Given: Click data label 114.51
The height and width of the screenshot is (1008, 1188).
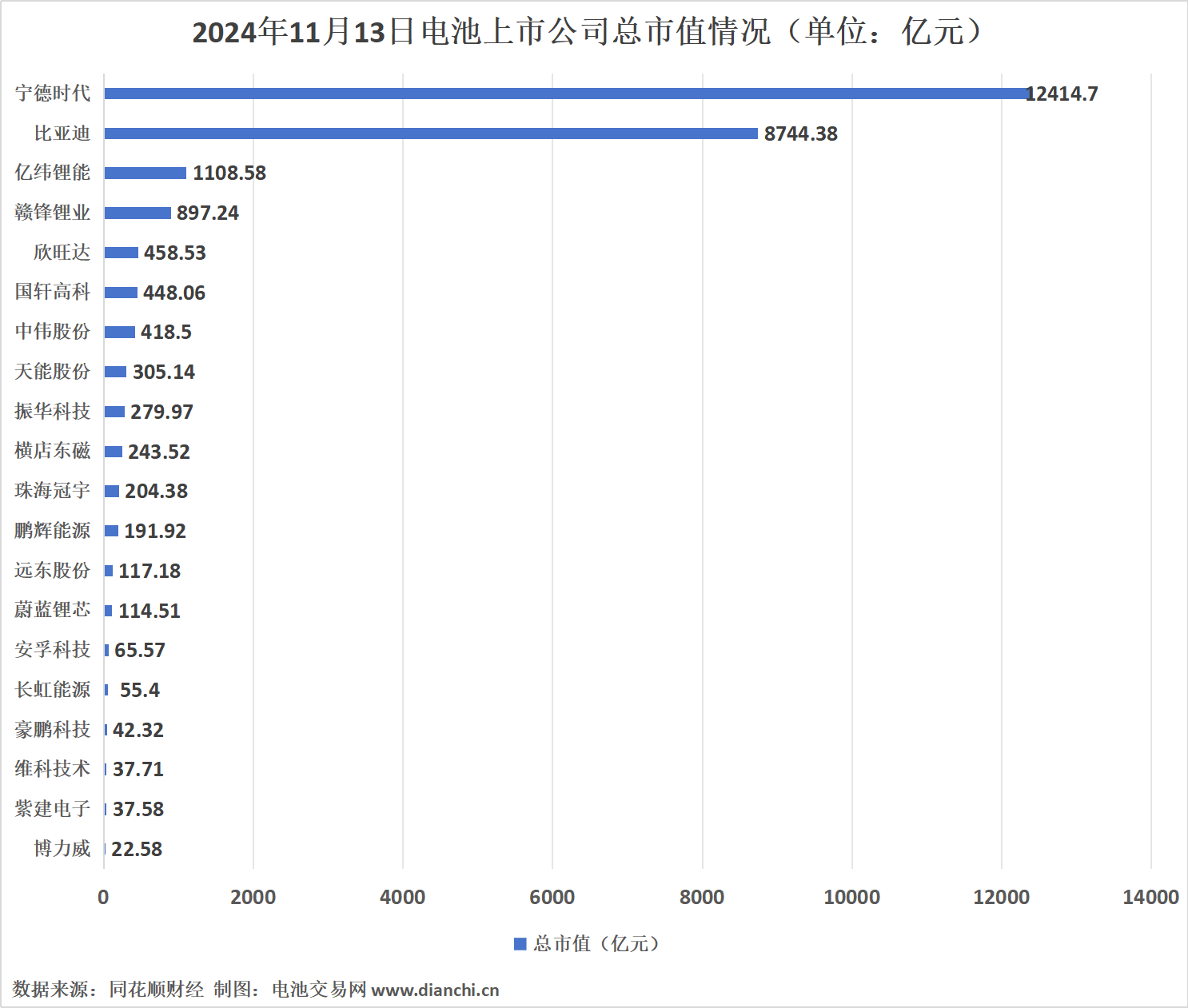Looking at the screenshot, I should click(149, 611).
